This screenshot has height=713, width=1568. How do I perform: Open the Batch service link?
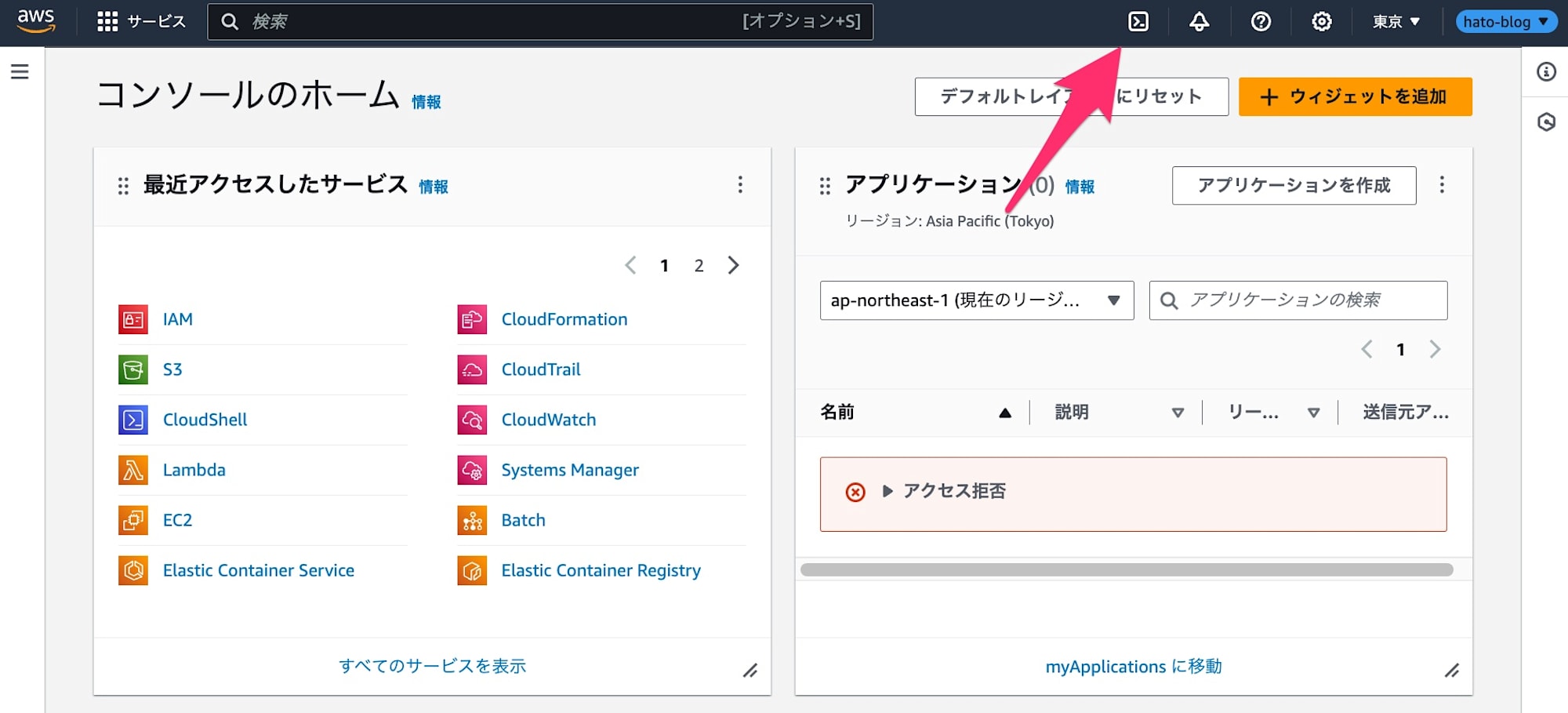pyautogui.click(x=524, y=520)
